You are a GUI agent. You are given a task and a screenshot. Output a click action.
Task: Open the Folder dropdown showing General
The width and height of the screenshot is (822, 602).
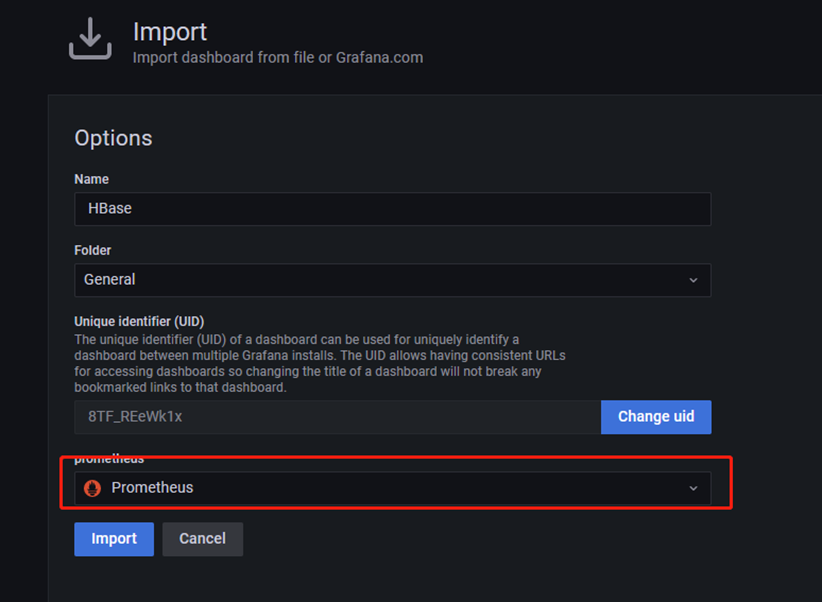pos(393,280)
